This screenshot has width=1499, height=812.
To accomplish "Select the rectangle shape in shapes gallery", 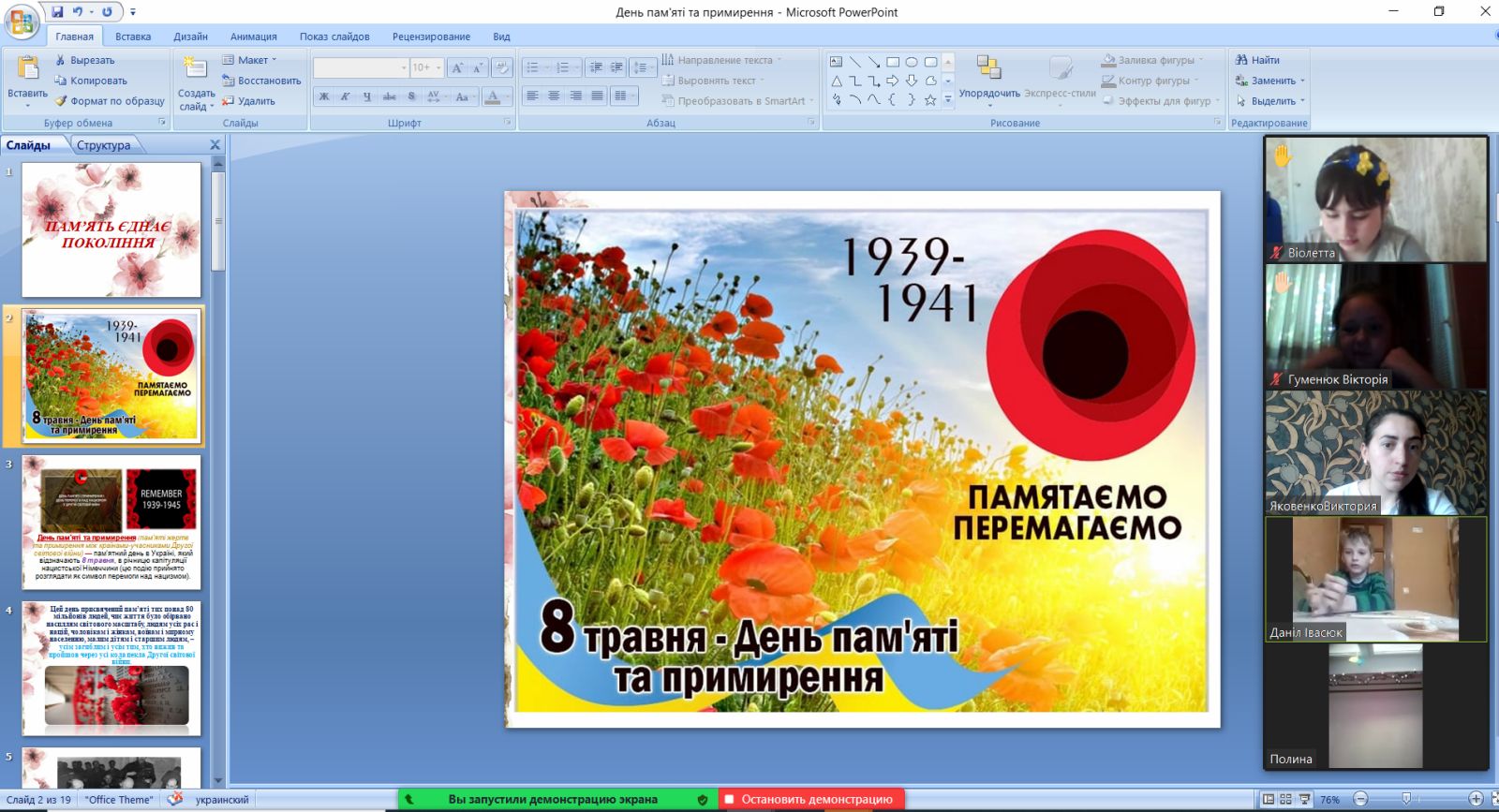I will tap(893, 62).
